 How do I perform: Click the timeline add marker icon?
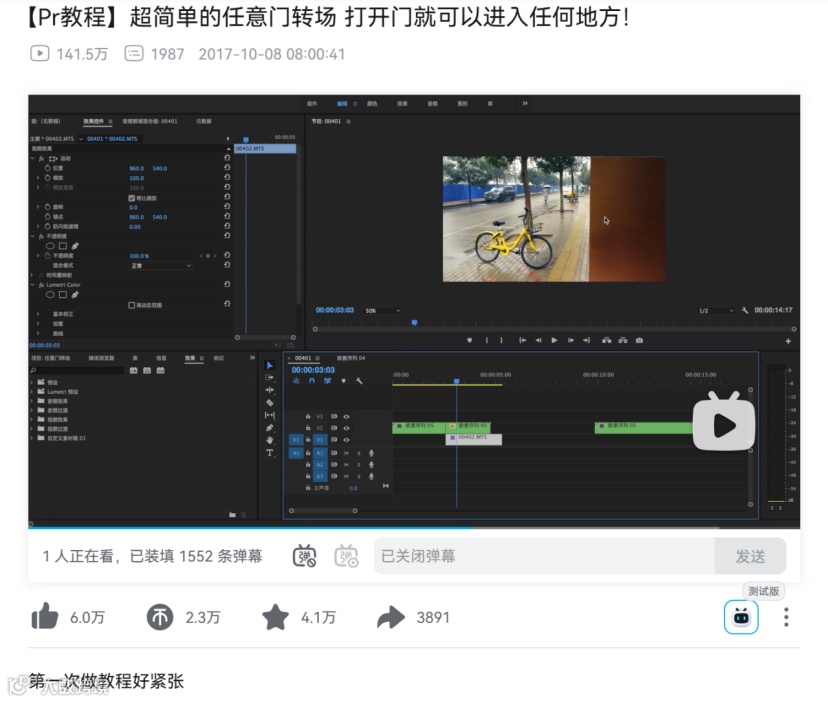click(343, 381)
